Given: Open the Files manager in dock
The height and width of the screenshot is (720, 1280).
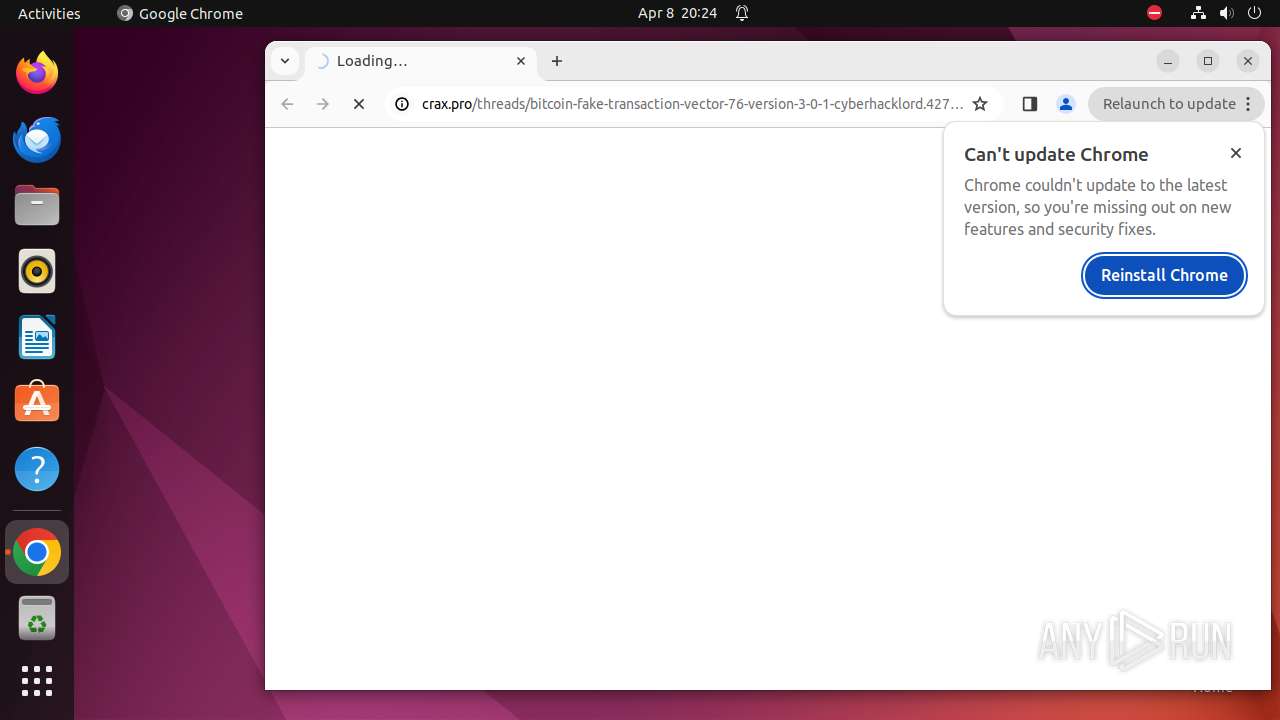Looking at the screenshot, I should pyautogui.click(x=37, y=206).
